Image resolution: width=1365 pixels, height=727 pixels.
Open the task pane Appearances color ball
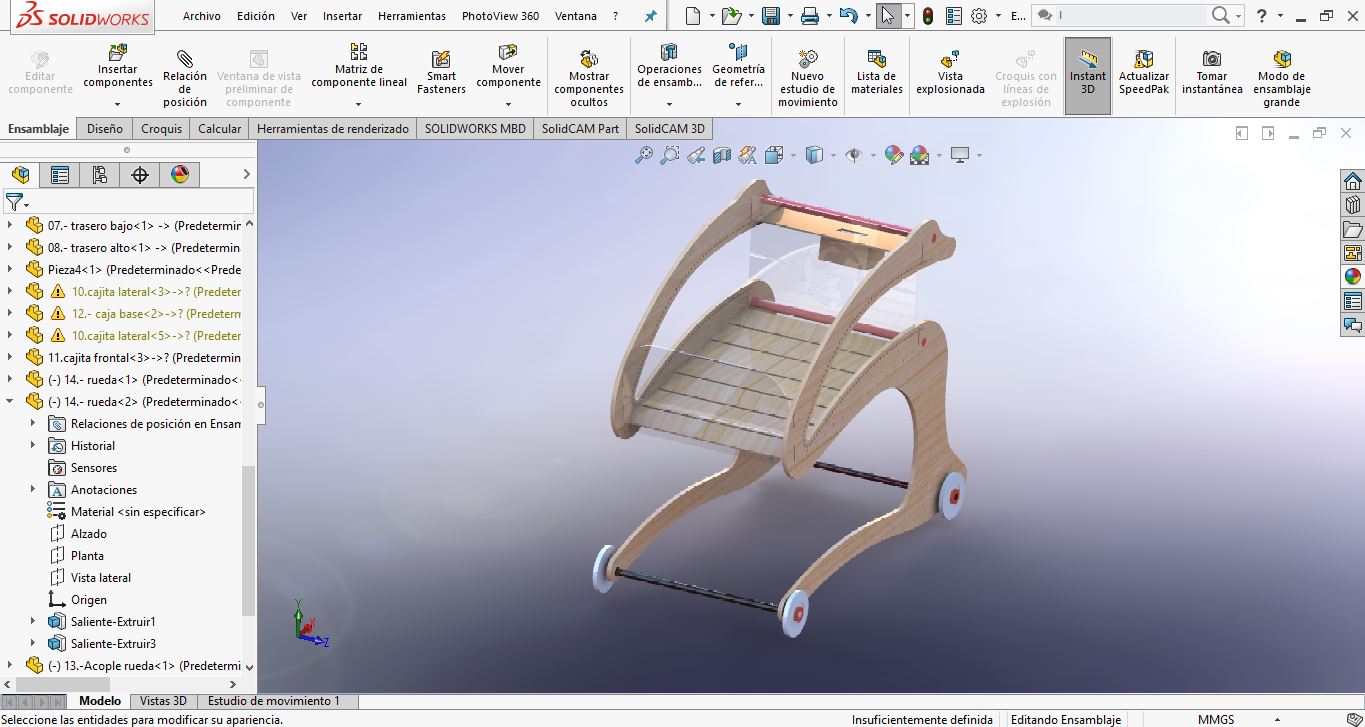[x=1353, y=277]
